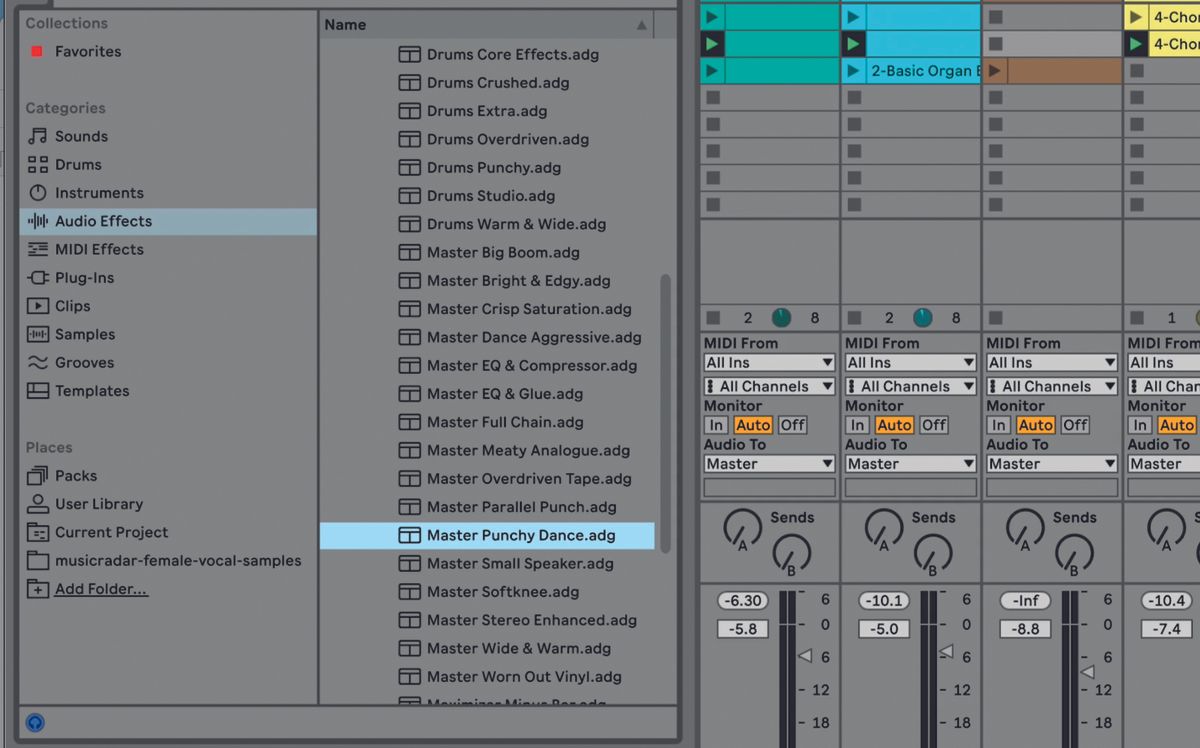This screenshot has width=1200, height=748.
Task: Click the Sounds category music-note icon
Action: [x=39, y=136]
